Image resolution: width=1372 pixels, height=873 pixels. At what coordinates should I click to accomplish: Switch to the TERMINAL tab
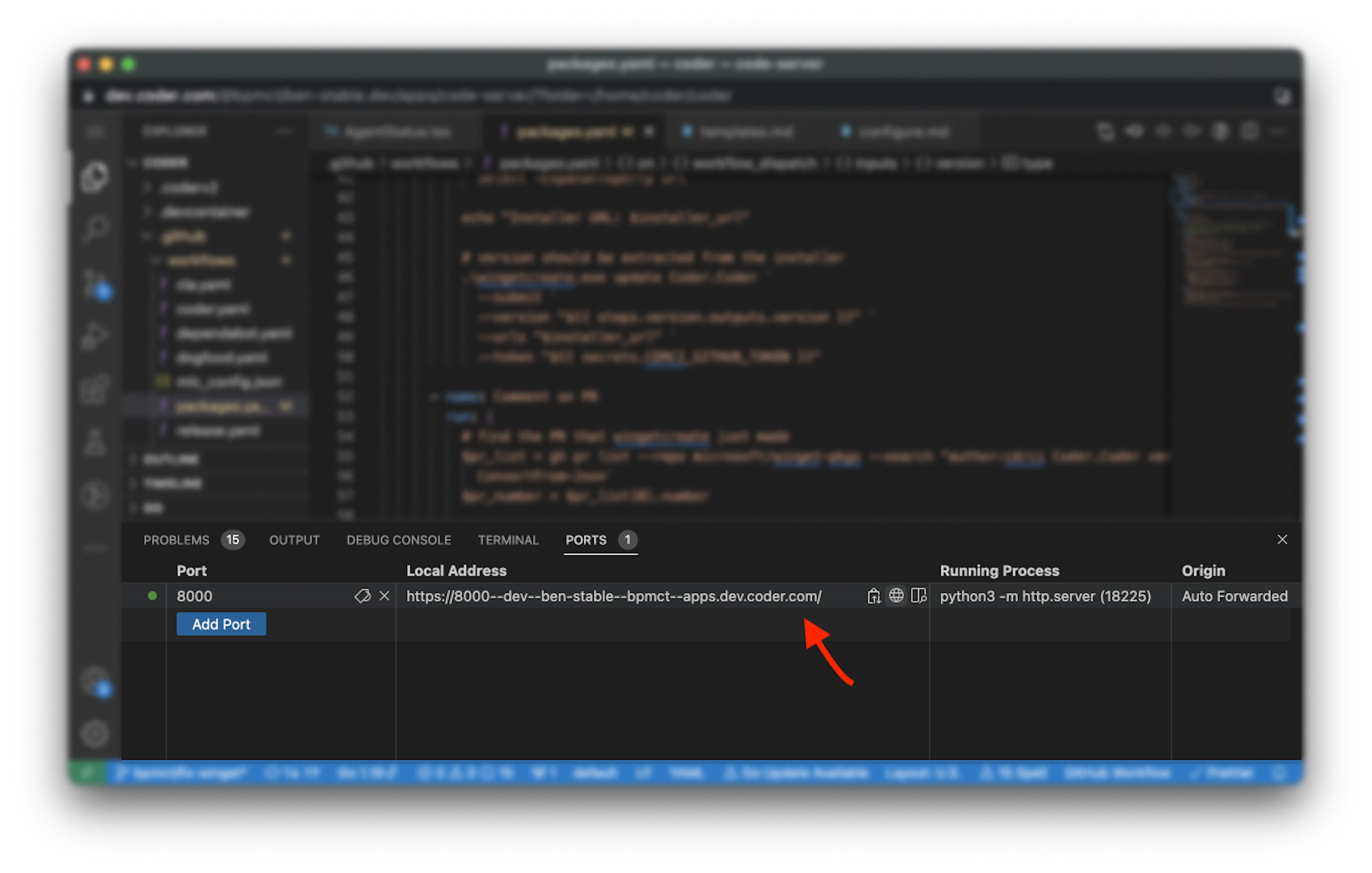[x=508, y=540]
